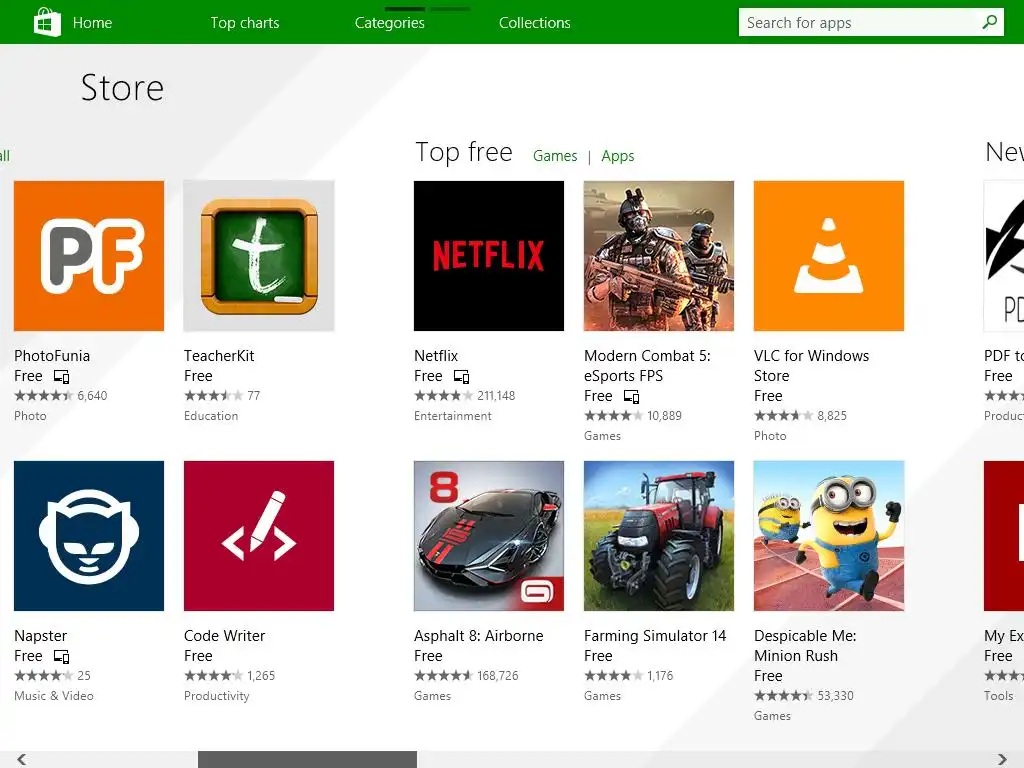Viewport: 1024px width, 768px height.
Task: Click Minion Rush rating count 53,330
Action: coord(835,696)
